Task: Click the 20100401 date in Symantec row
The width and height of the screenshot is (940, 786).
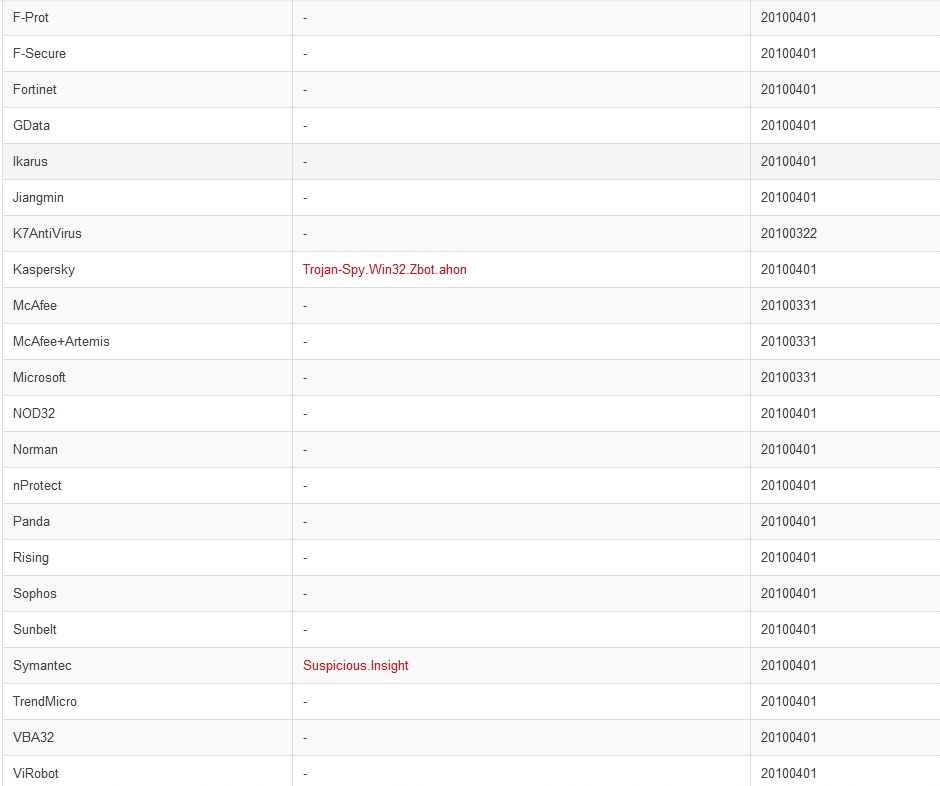Action: (788, 665)
